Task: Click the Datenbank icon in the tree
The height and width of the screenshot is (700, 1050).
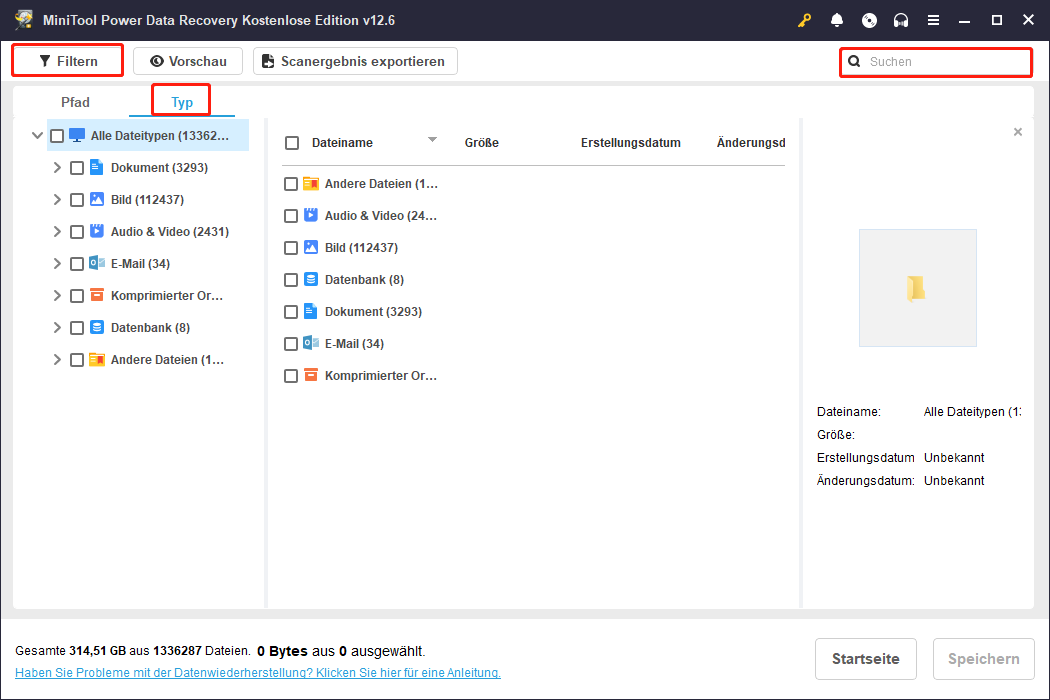Action: click(x=97, y=327)
